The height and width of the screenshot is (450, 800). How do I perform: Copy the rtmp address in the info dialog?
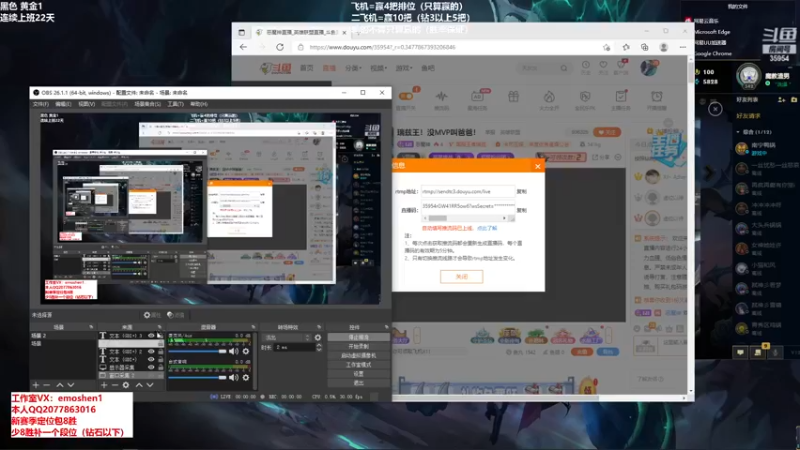coord(521,191)
